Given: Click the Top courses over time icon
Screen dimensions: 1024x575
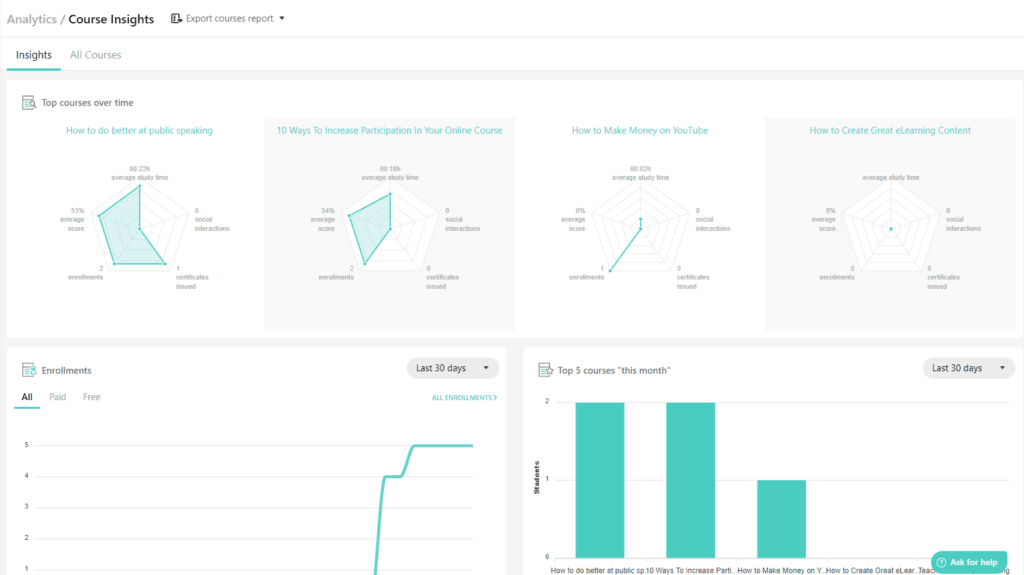Looking at the screenshot, I should [28, 103].
